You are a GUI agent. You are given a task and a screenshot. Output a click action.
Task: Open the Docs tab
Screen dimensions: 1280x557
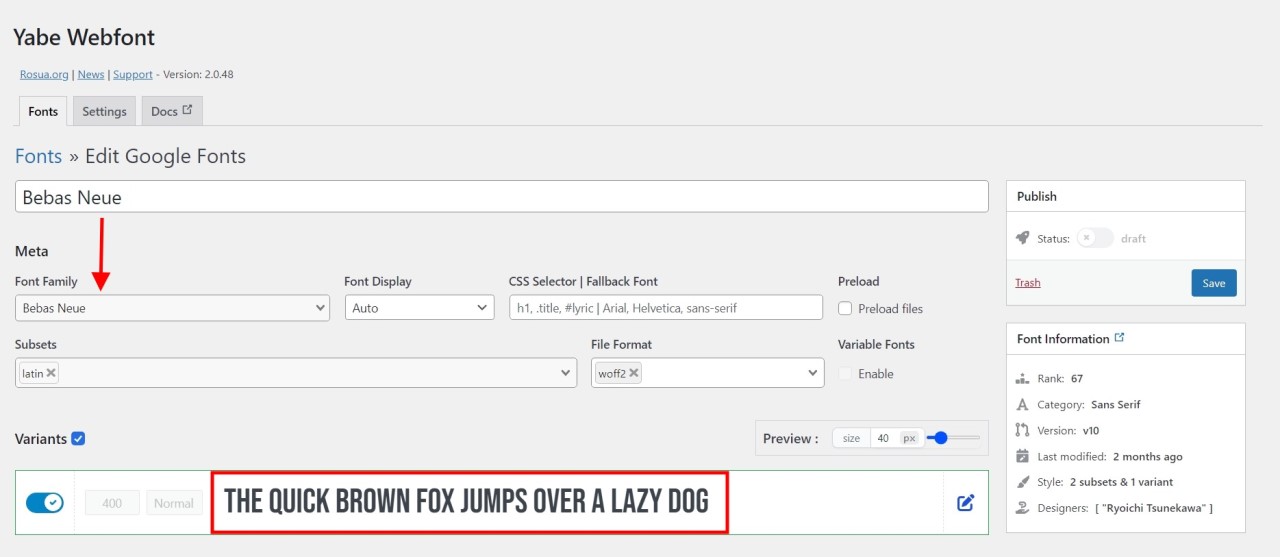tap(172, 111)
